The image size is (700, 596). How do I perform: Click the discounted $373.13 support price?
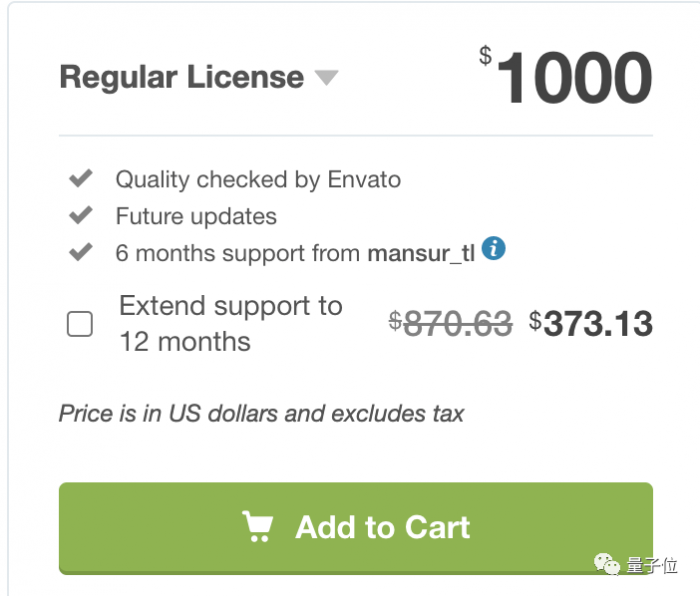[x=591, y=323]
